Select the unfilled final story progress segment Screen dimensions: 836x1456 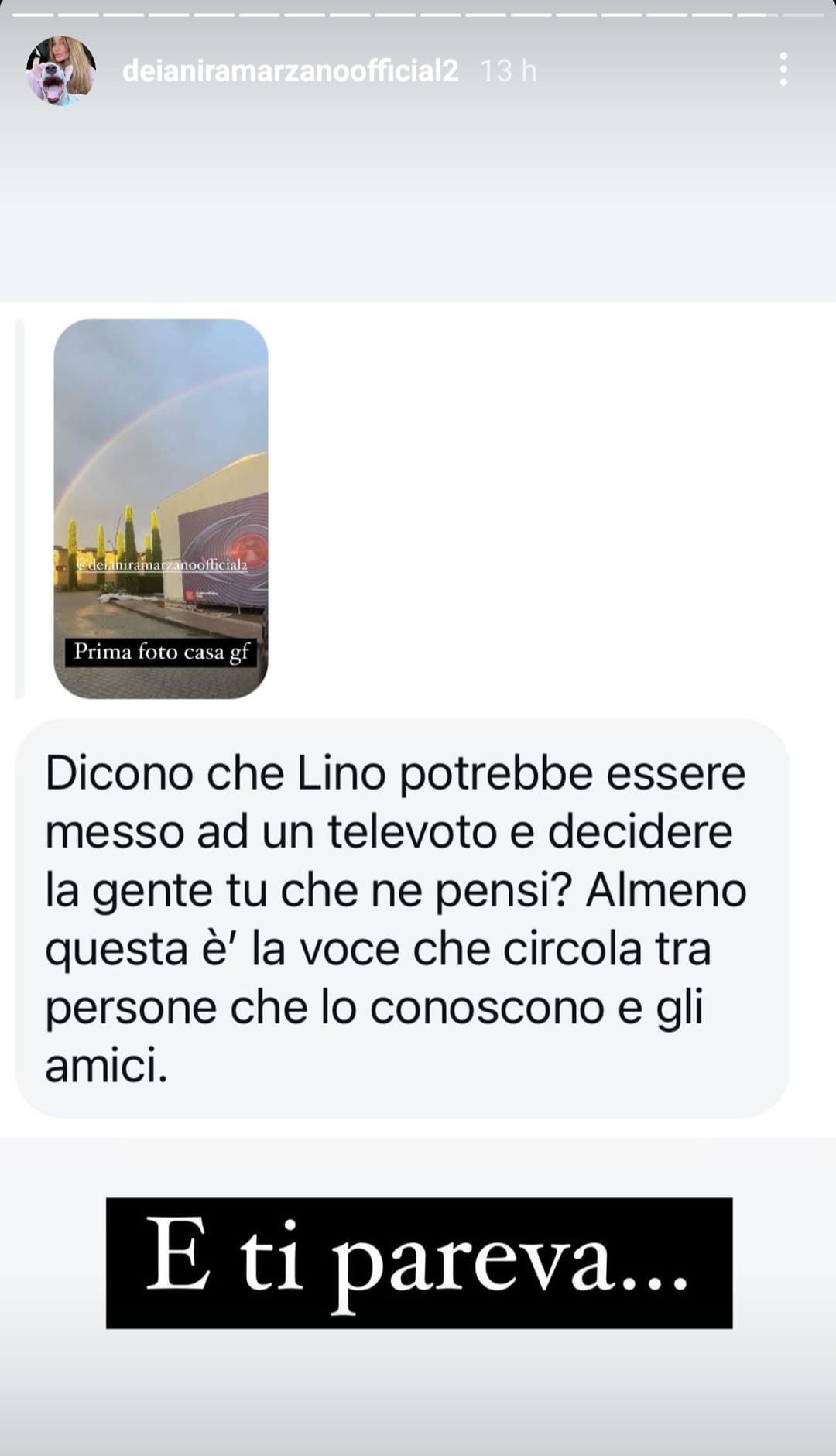coord(803,15)
